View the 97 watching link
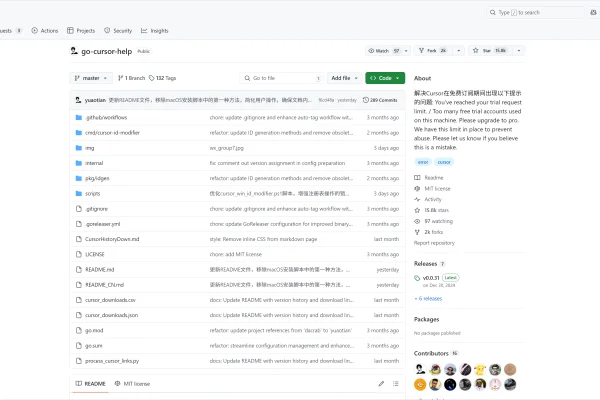600x400 pixels. (x=434, y=221)
